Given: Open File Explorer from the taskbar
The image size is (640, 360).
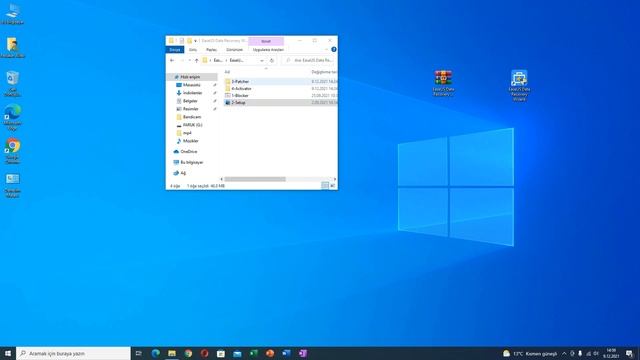Looking at the screenshot, I should coord(172,353).
